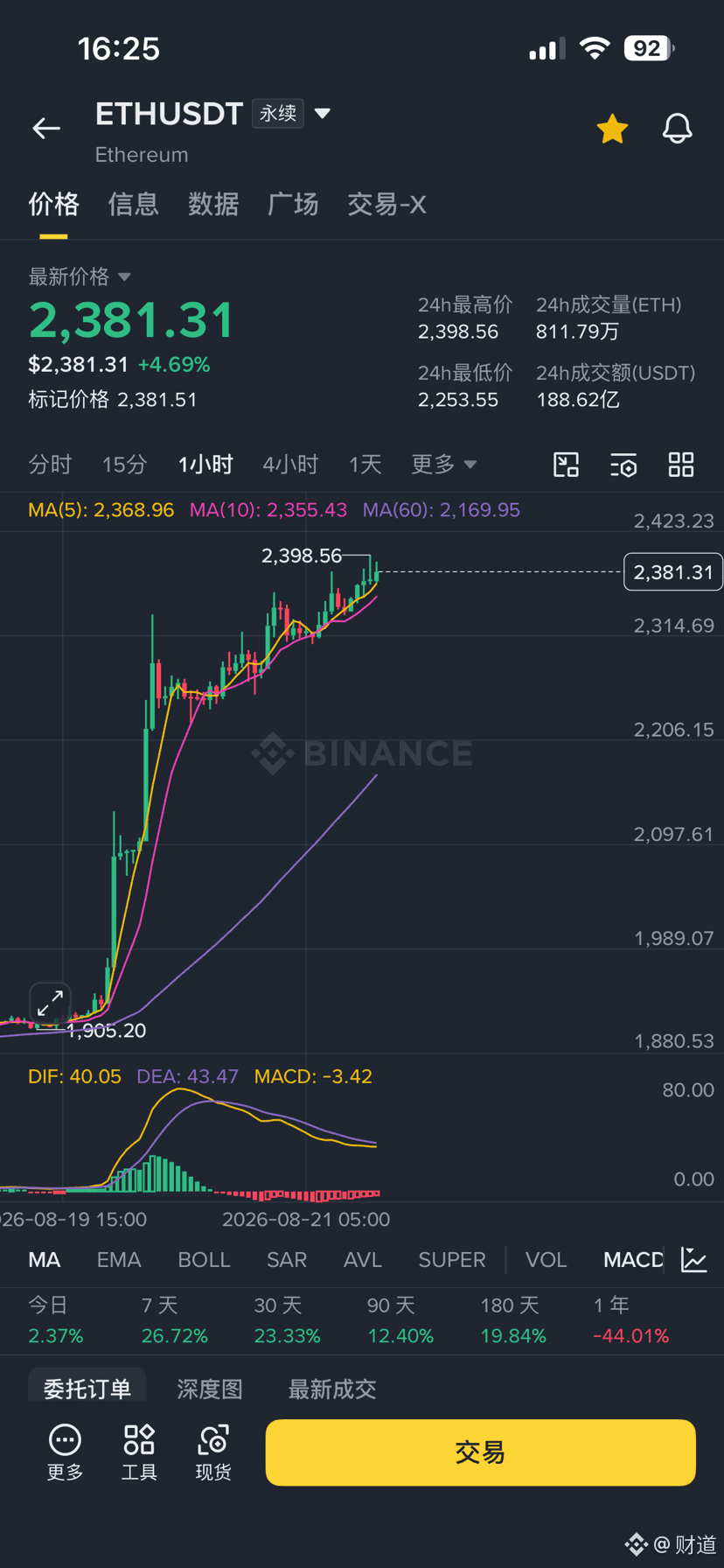
Task: Tap the 30 天 23.33% performance value
Action: 288,1336
